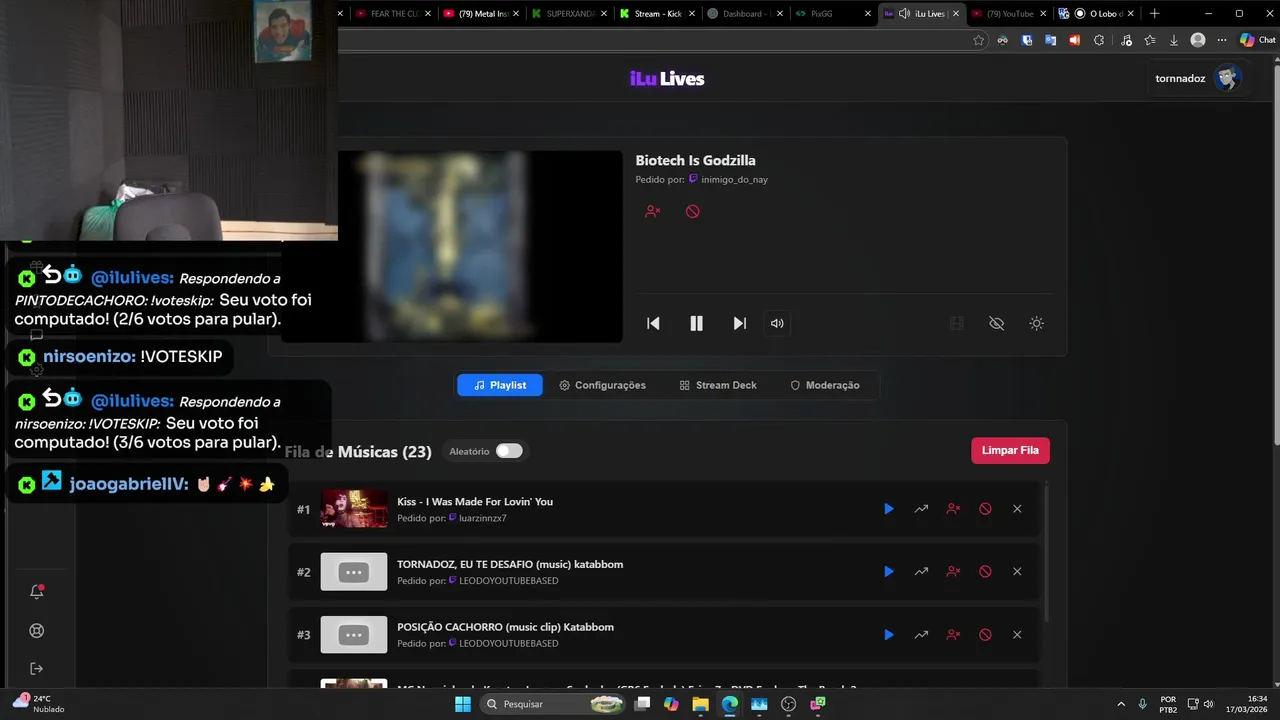Bookmark this page with the star icon

point(978,40)
